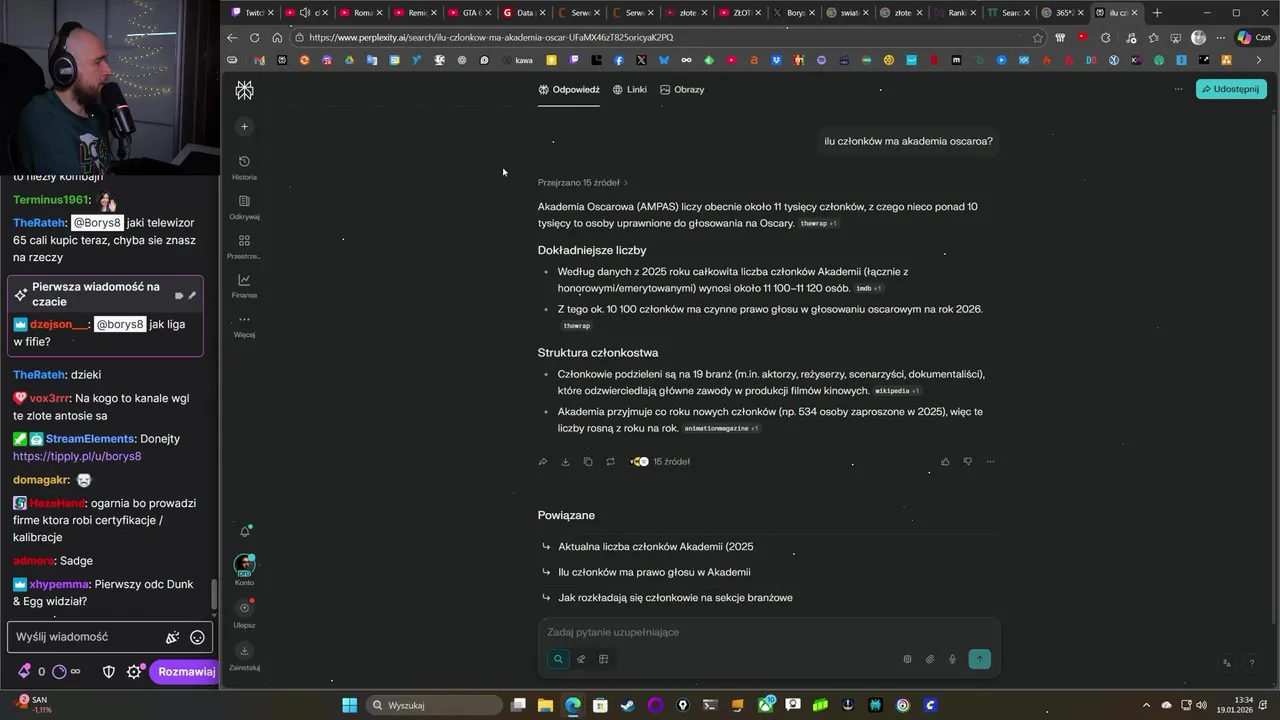Click the Zainstaluj install icon
The width and height of the screenshot is (1280, 720).
coord(244,651)
